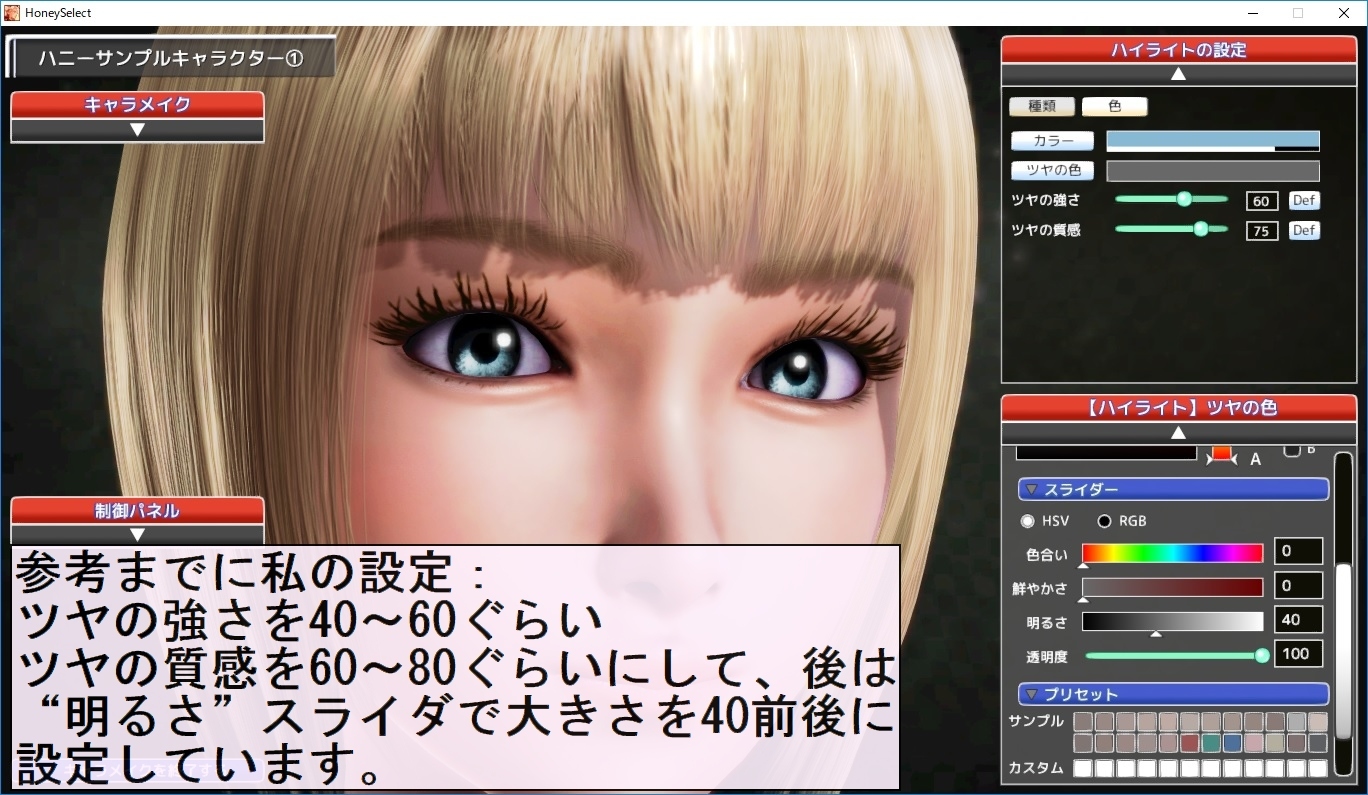Click the 鮮やかさ saturation bar
This screenshot has width=1368, height=795.
[x=1172, y=587]
